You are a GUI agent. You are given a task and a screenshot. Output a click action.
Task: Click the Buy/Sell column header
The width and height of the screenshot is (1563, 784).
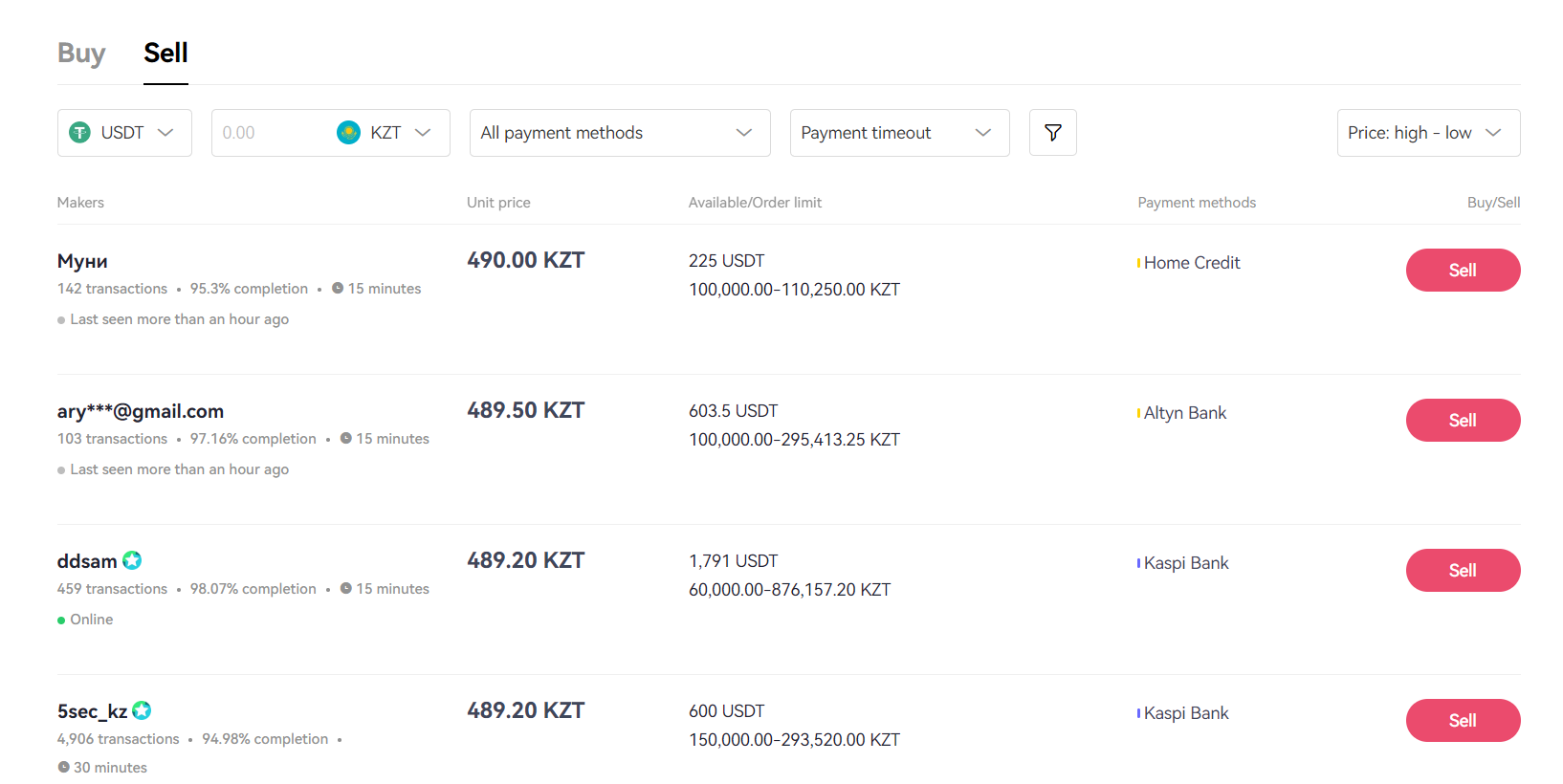pos(1494,203)
